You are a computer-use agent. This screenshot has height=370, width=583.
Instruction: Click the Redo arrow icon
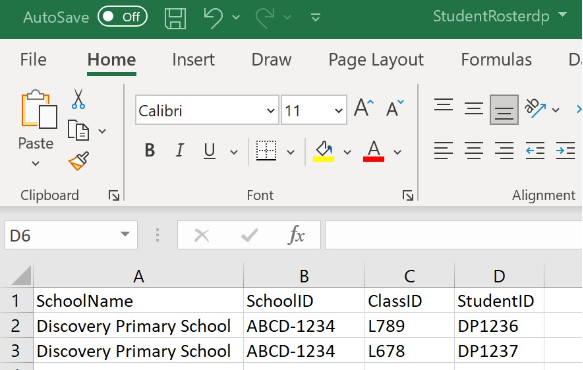[x=265, y=17]
